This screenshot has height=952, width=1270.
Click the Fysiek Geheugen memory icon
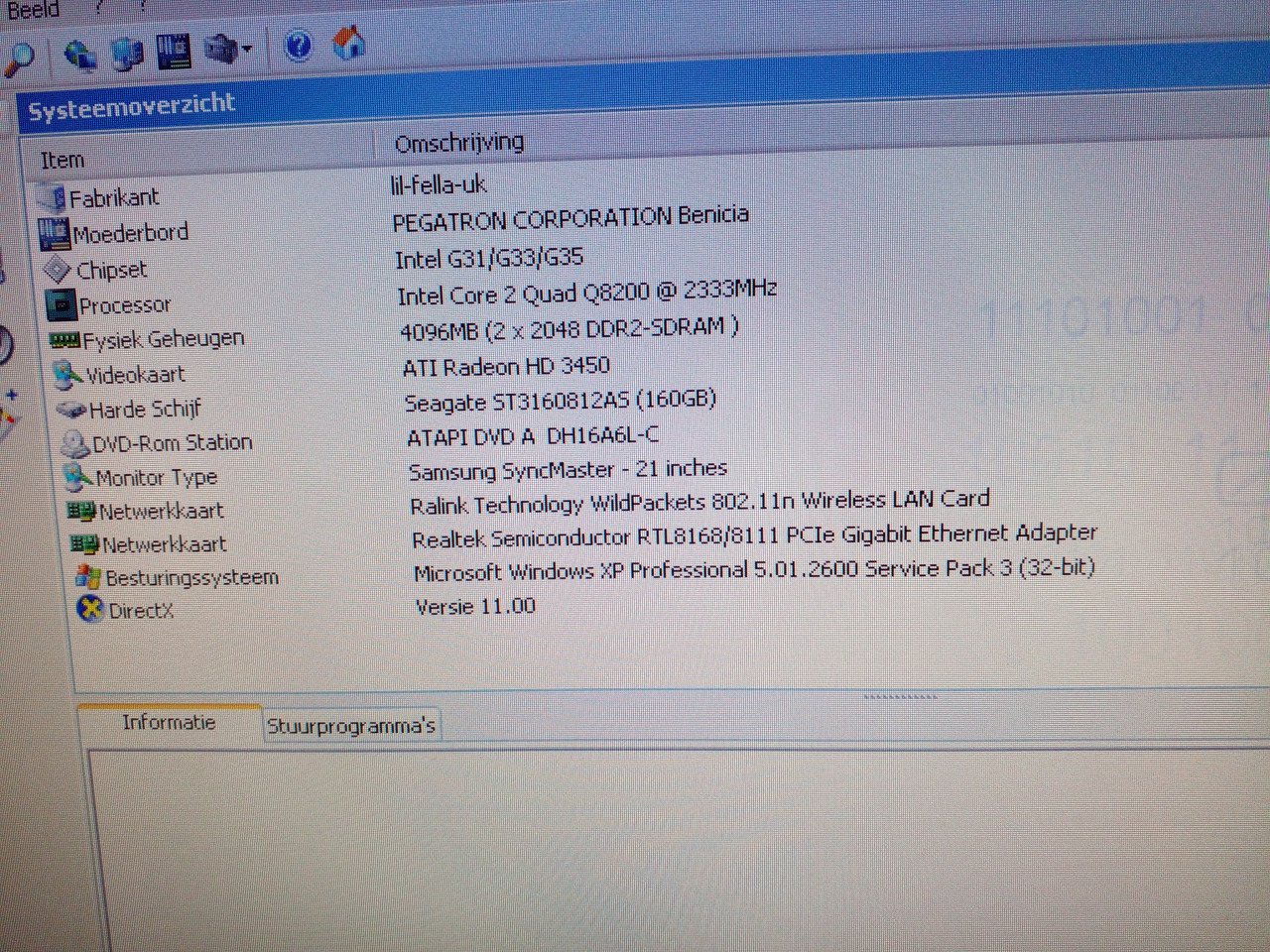click(64, 340)
